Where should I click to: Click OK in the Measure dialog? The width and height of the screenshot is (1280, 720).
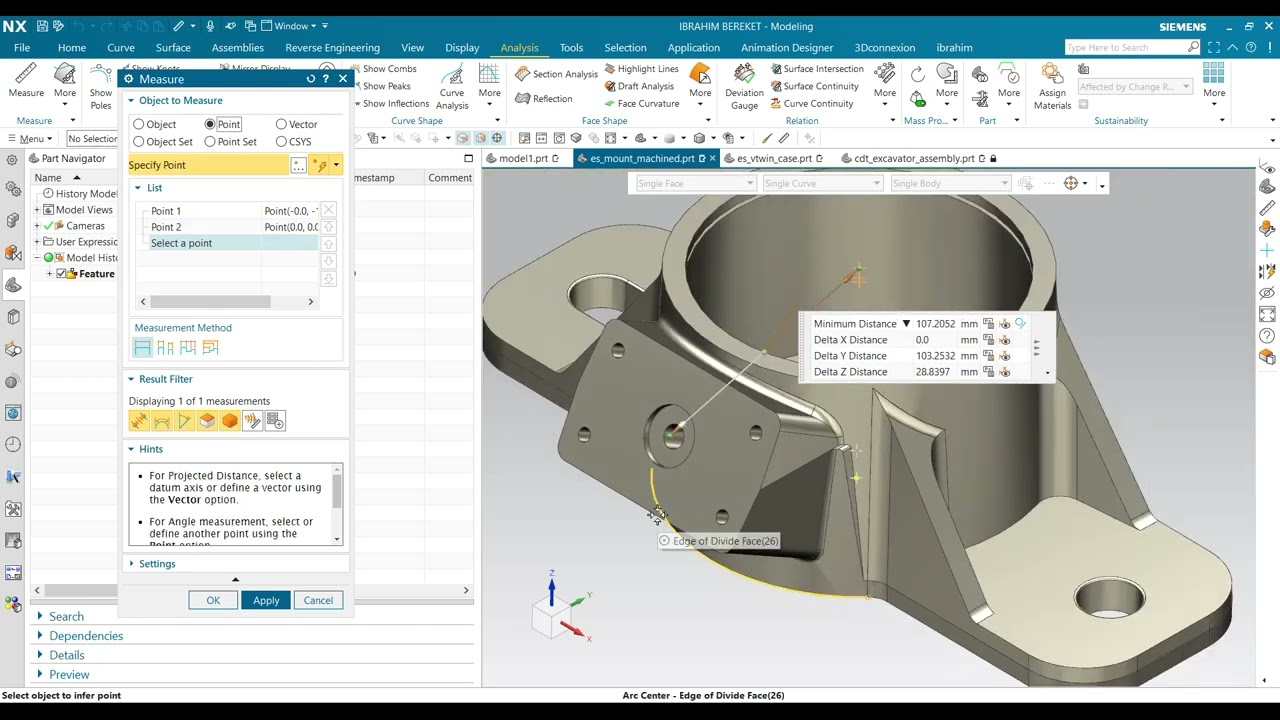point(213,600)
